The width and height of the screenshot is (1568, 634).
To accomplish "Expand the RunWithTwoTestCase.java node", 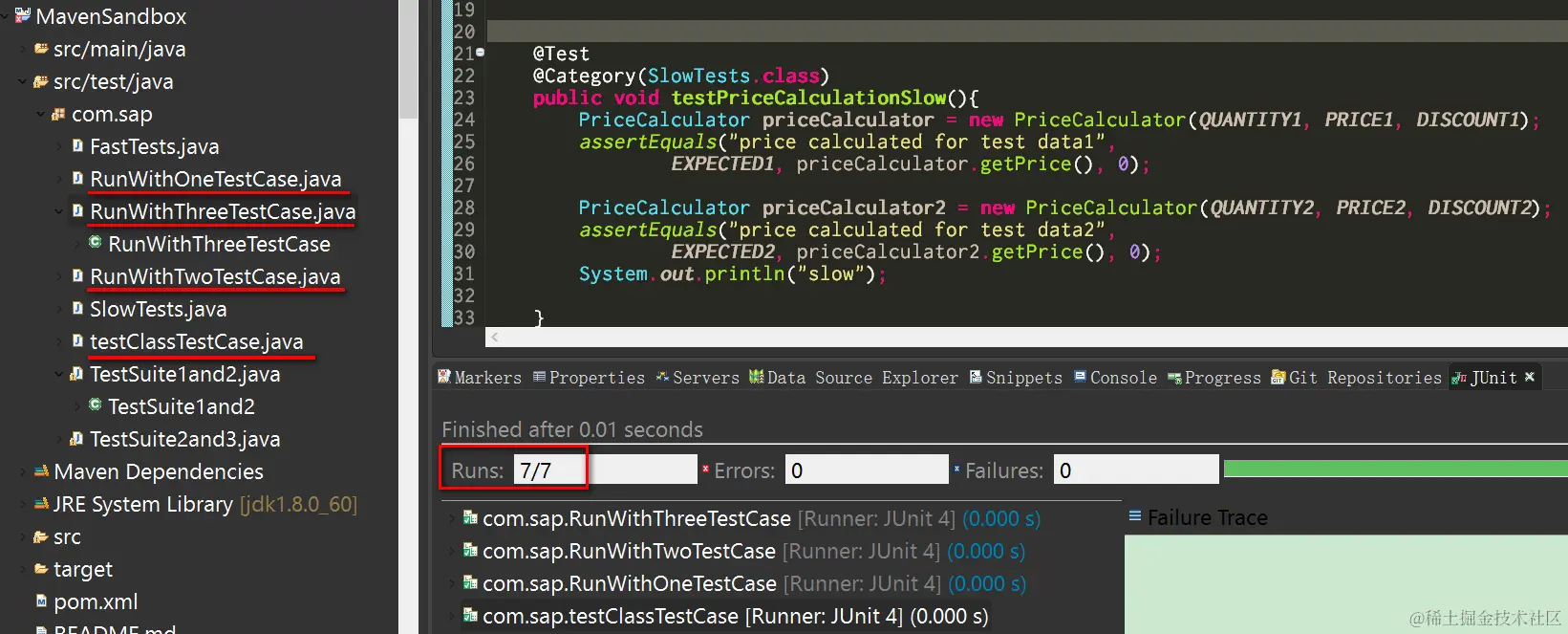I will (x=59, y=276).
